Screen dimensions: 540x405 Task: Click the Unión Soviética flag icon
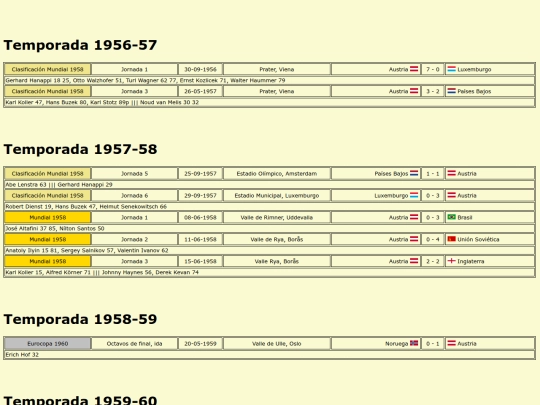pos(451,239)
